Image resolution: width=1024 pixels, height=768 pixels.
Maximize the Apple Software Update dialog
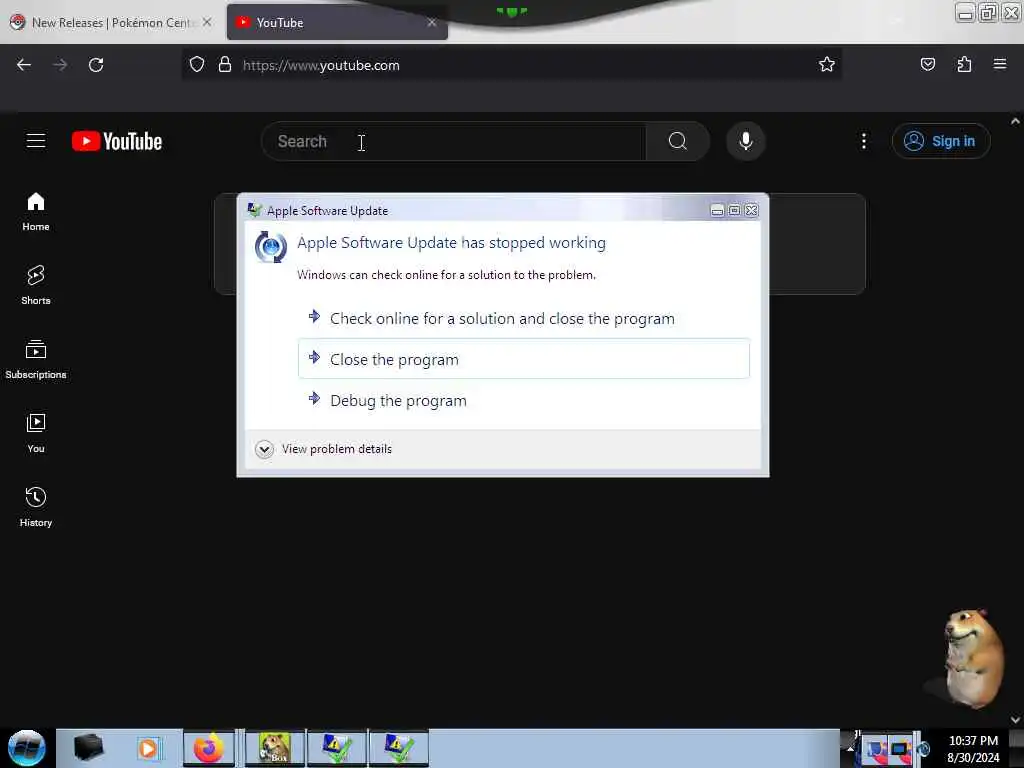click(x=734, y=210)
